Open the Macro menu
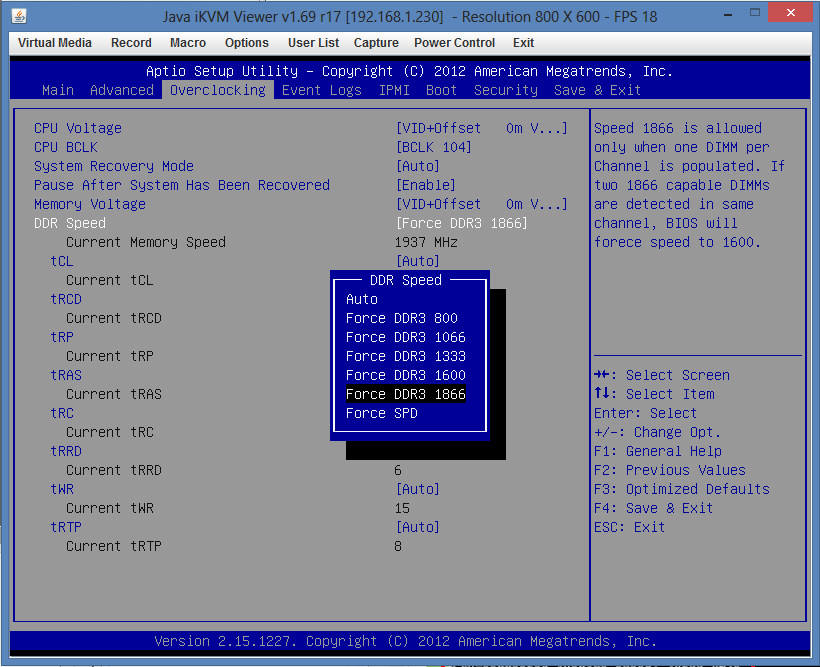The width and height of the screenshot is (820, 667). [188, 43]
